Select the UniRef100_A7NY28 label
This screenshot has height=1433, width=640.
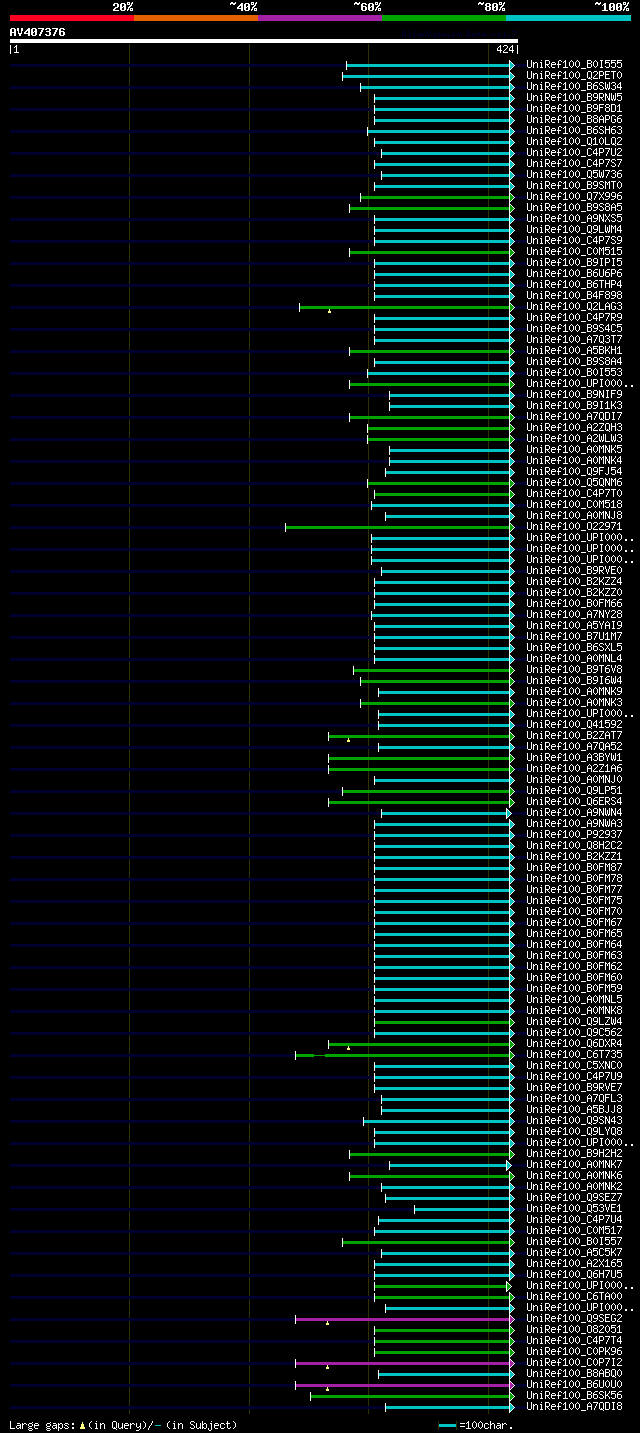pyautogui.click(x=574, y=614)
